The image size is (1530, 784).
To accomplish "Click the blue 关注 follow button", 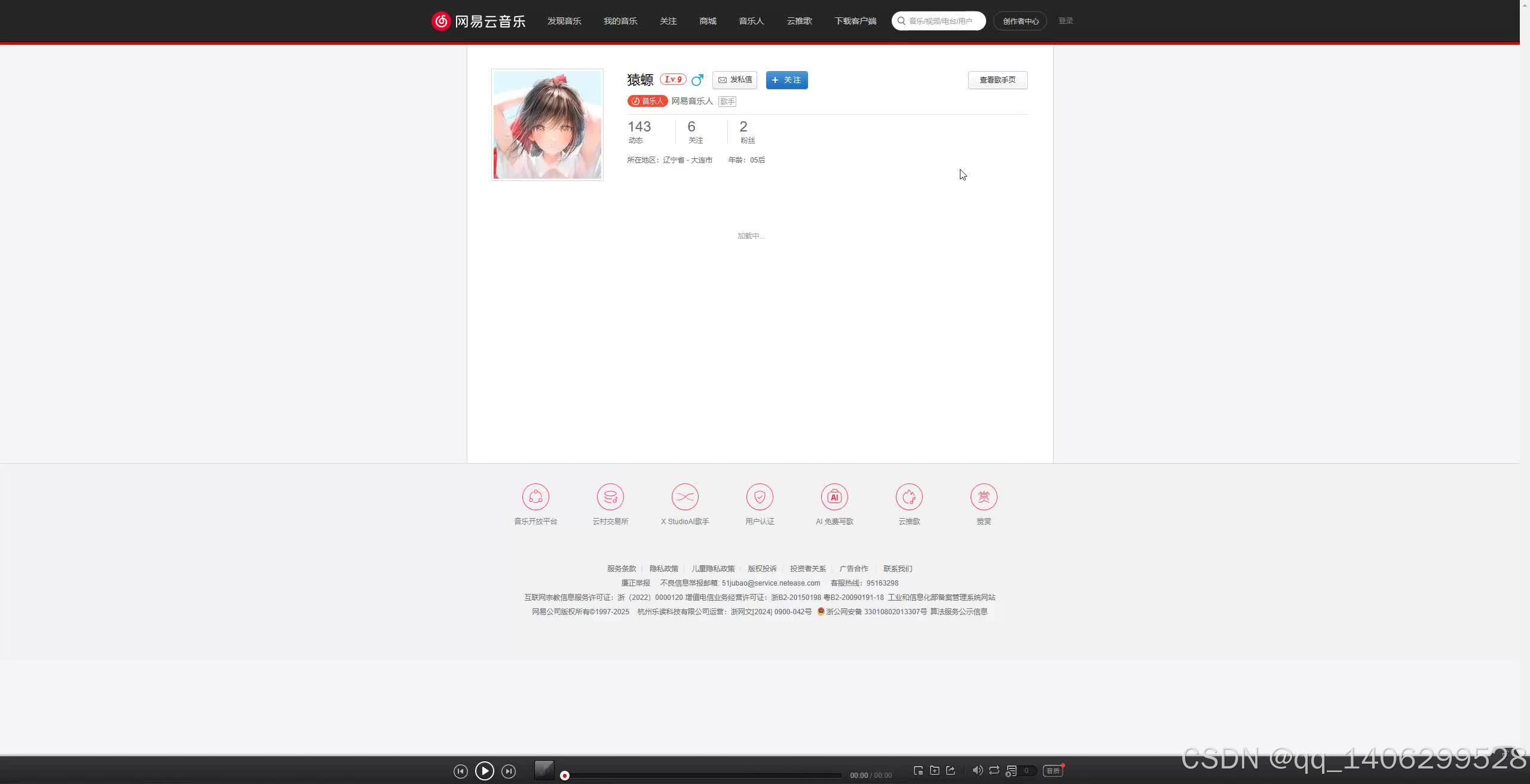I will 787,80.
